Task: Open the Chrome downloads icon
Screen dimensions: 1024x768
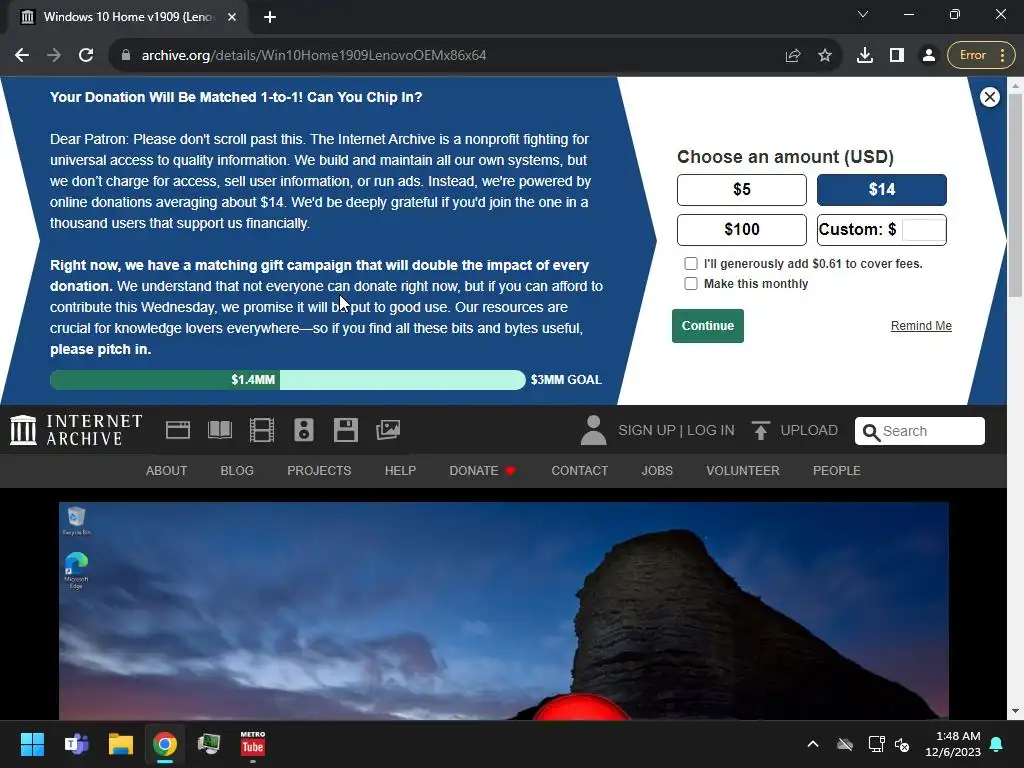Action: 865,56
